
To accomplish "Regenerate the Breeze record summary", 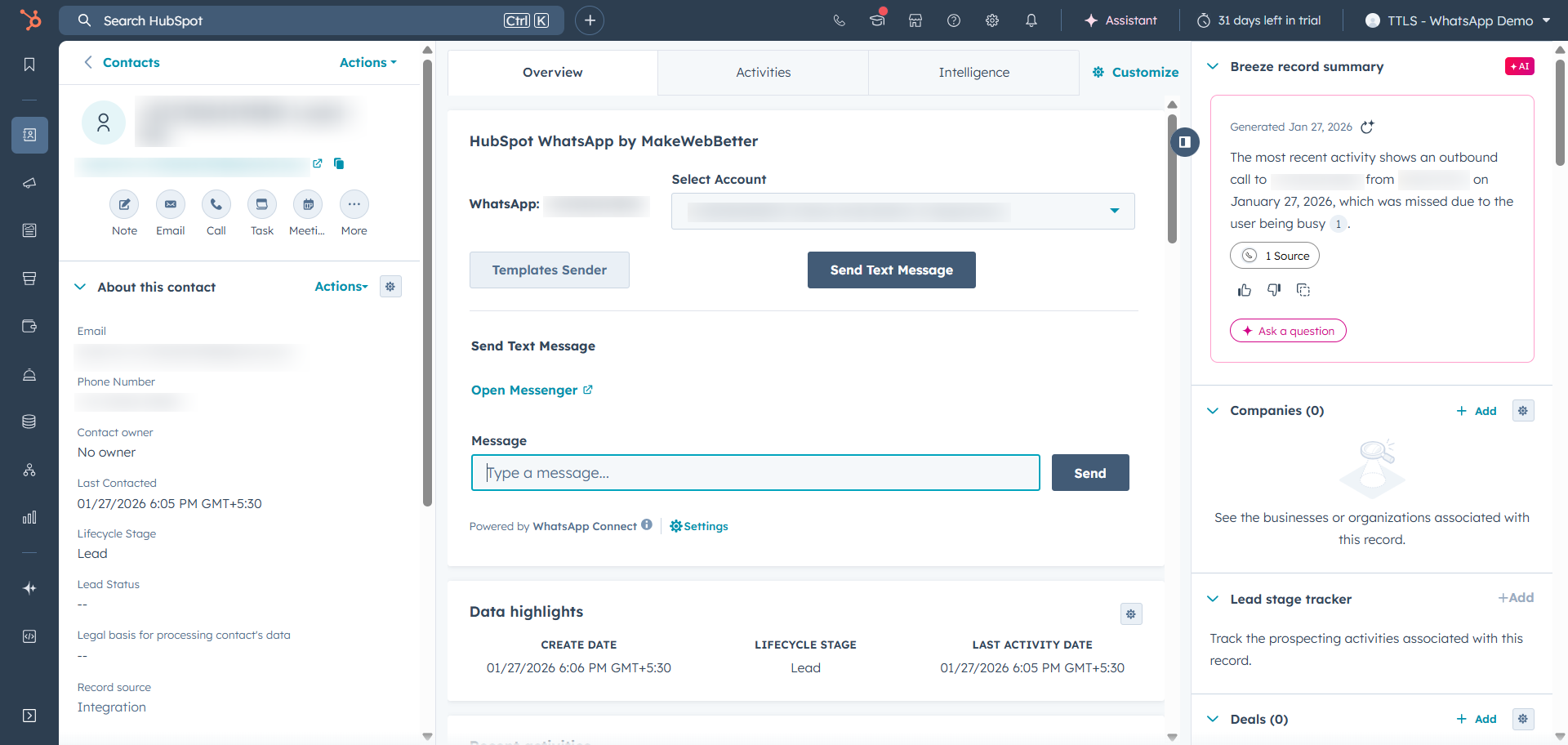I will point(1367,127).
